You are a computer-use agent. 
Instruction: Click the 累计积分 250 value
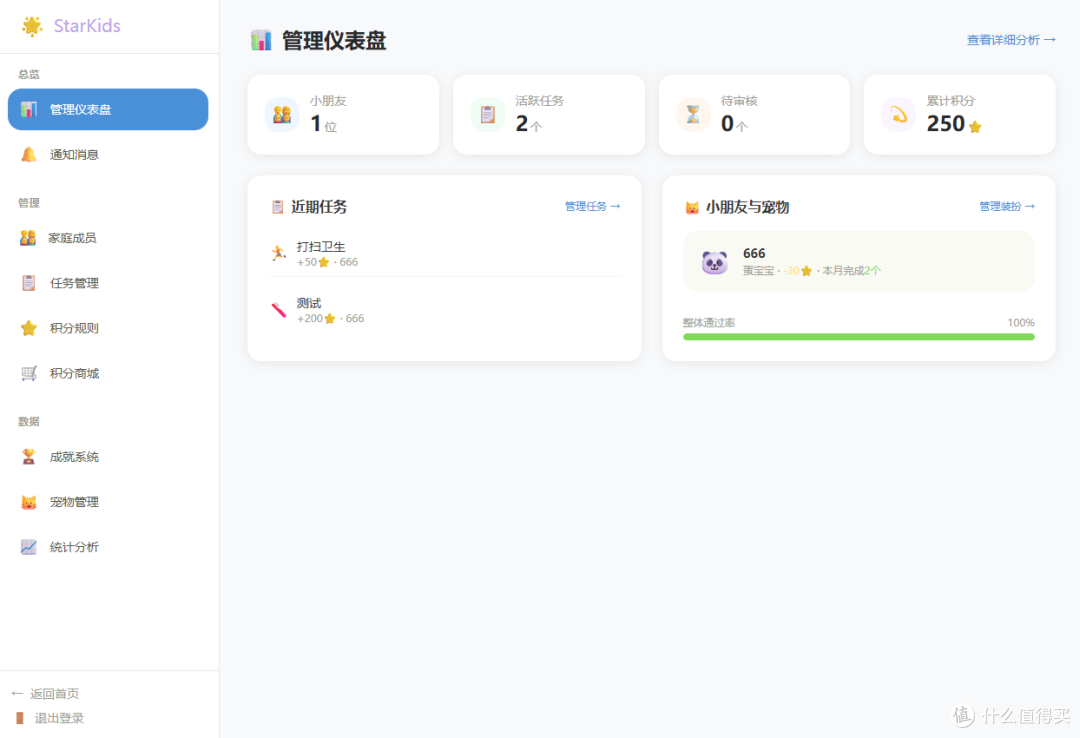[x=946, y=123]
